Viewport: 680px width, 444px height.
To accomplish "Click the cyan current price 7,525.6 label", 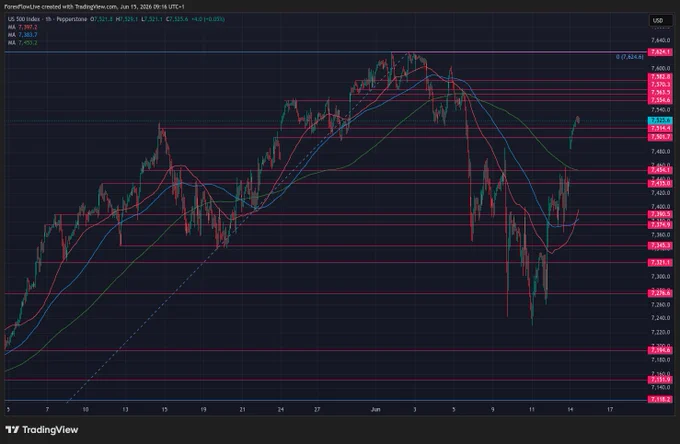I will 660,120.
